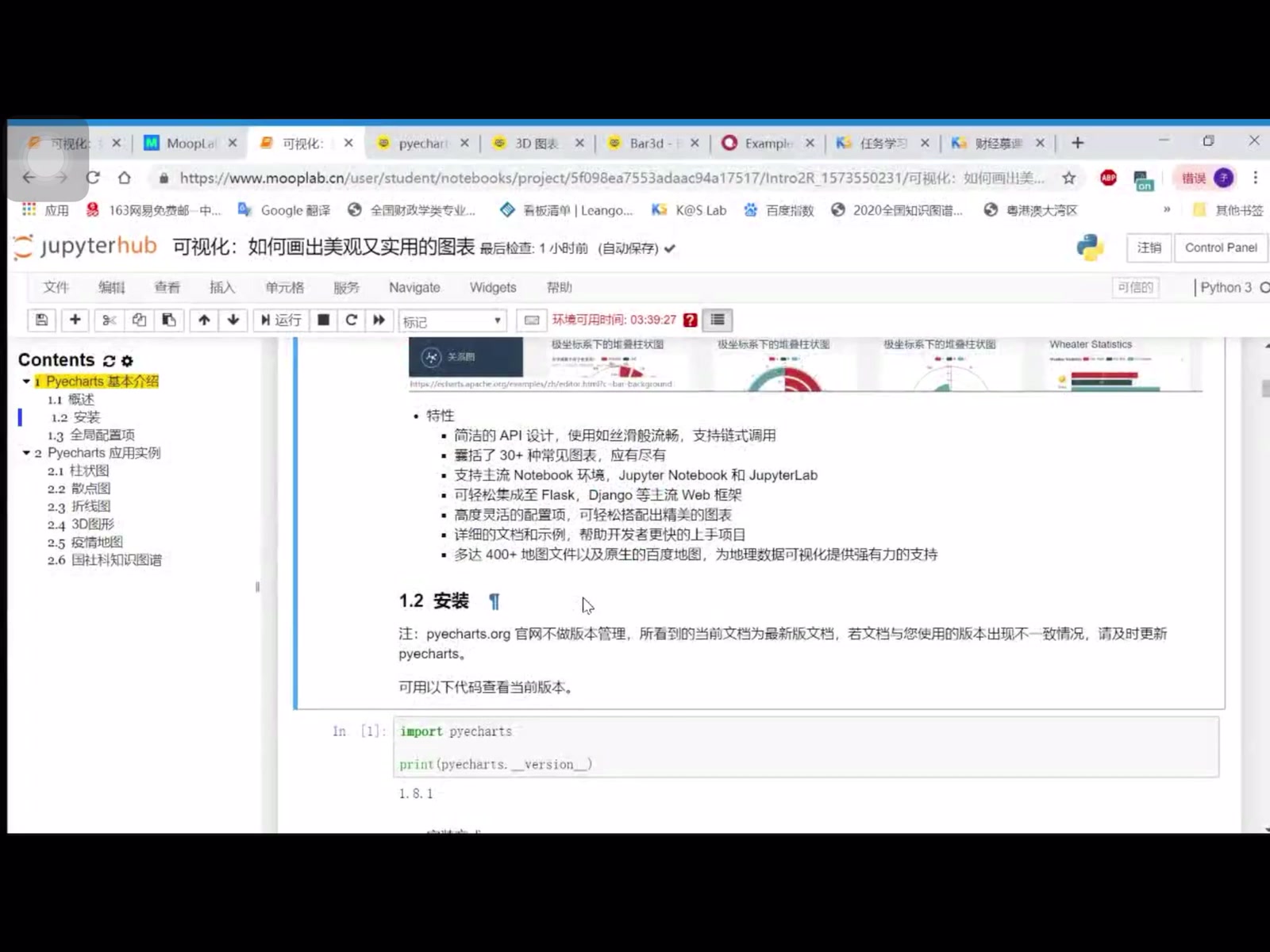The width and height of the screenshot is (1270, 952).
Task: Collapse section 2 Pyecharts 应用实例
Action: coord(26,454)
